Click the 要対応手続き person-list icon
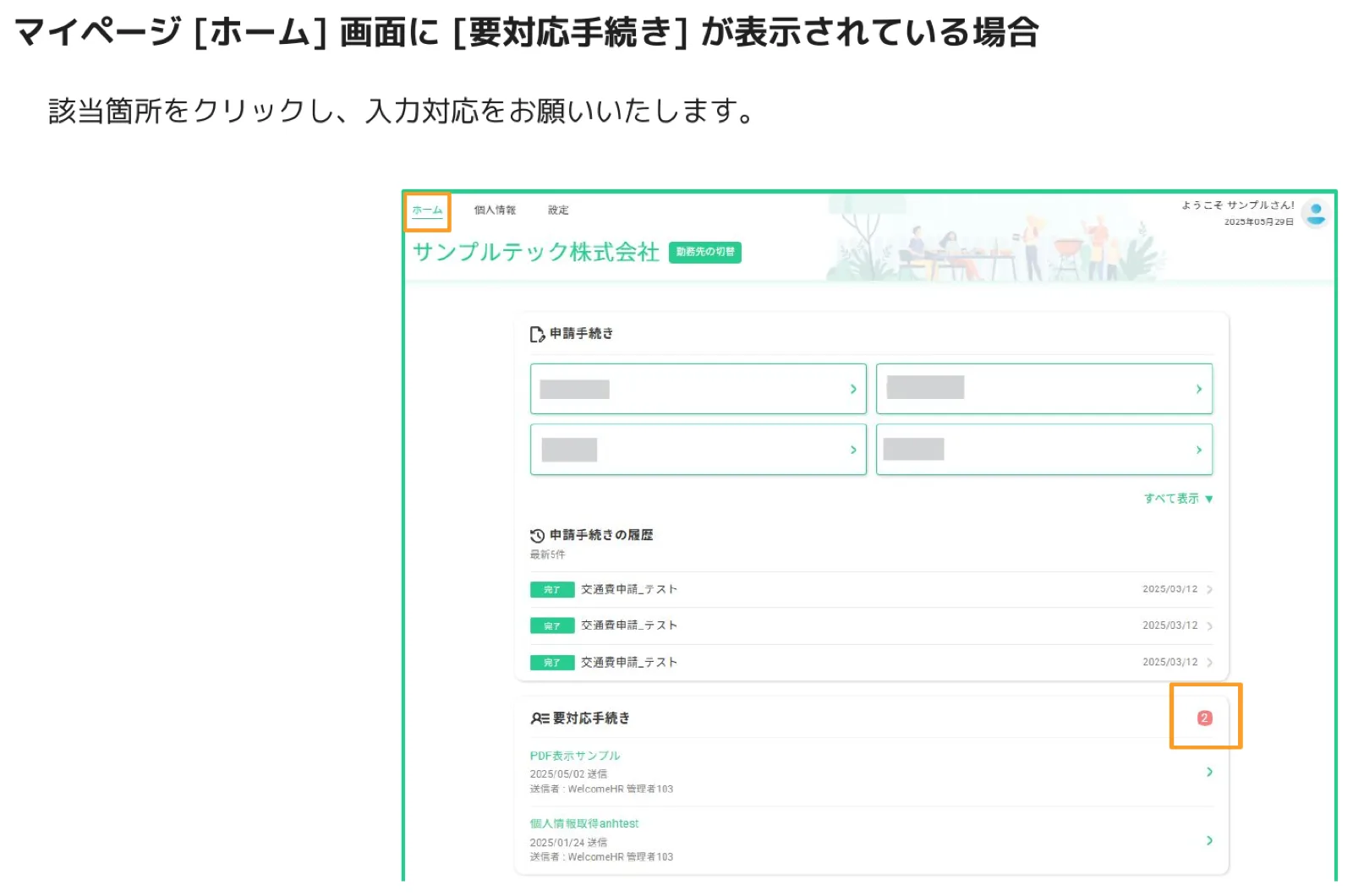1353x896 pixels. pyautogui.click(x=540, y=718)
